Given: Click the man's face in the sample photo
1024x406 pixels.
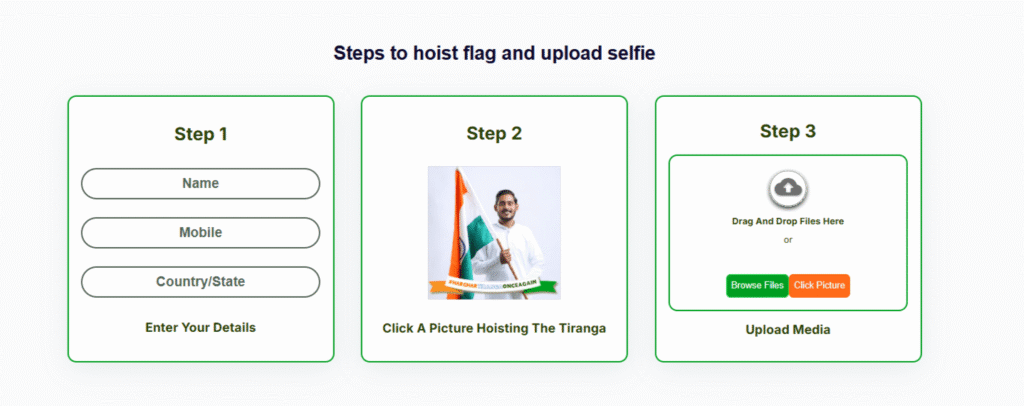Looking at the screenshot, I should (x=505, y=204).
